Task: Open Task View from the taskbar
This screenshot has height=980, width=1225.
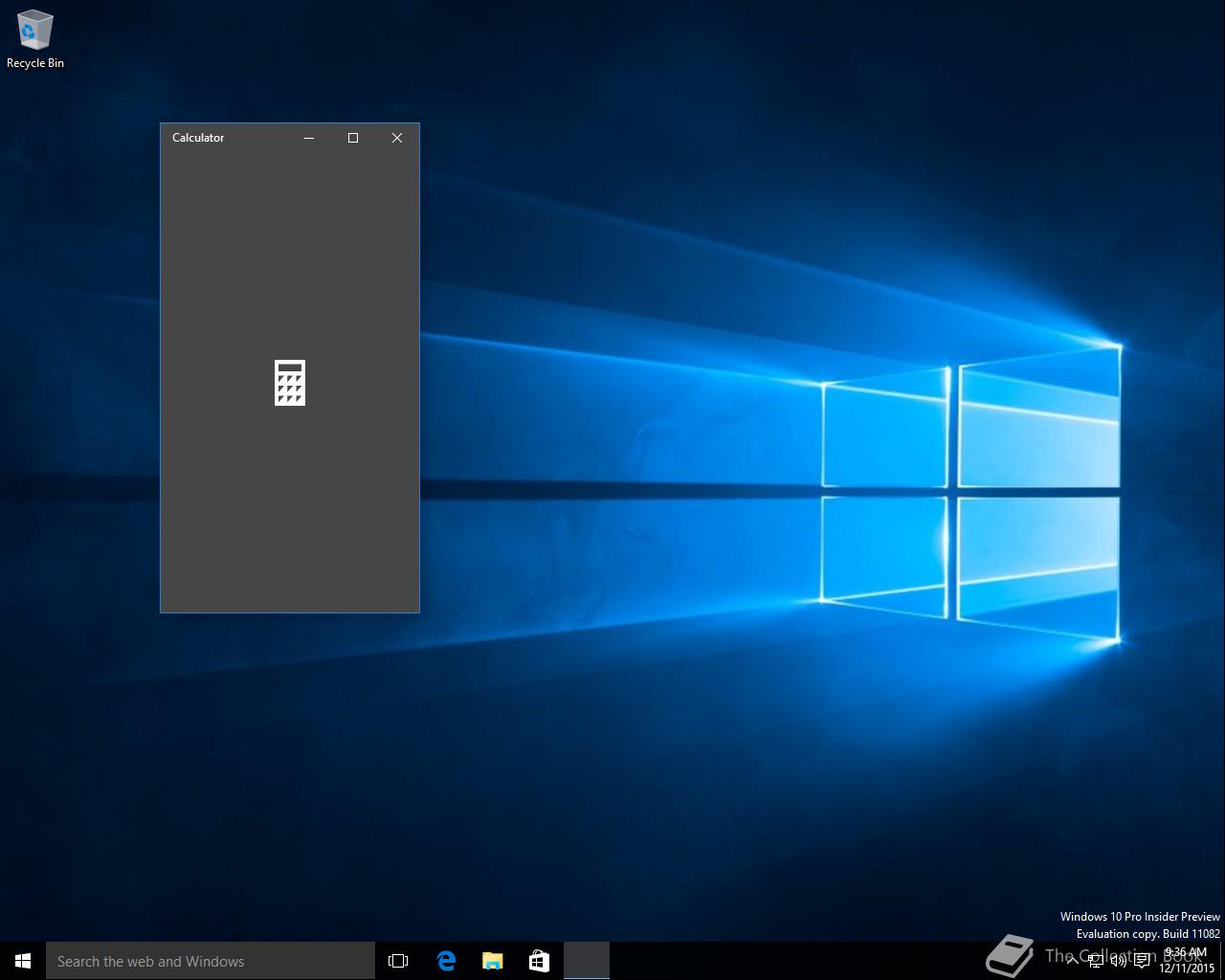Action: click(x=398, y=961)
